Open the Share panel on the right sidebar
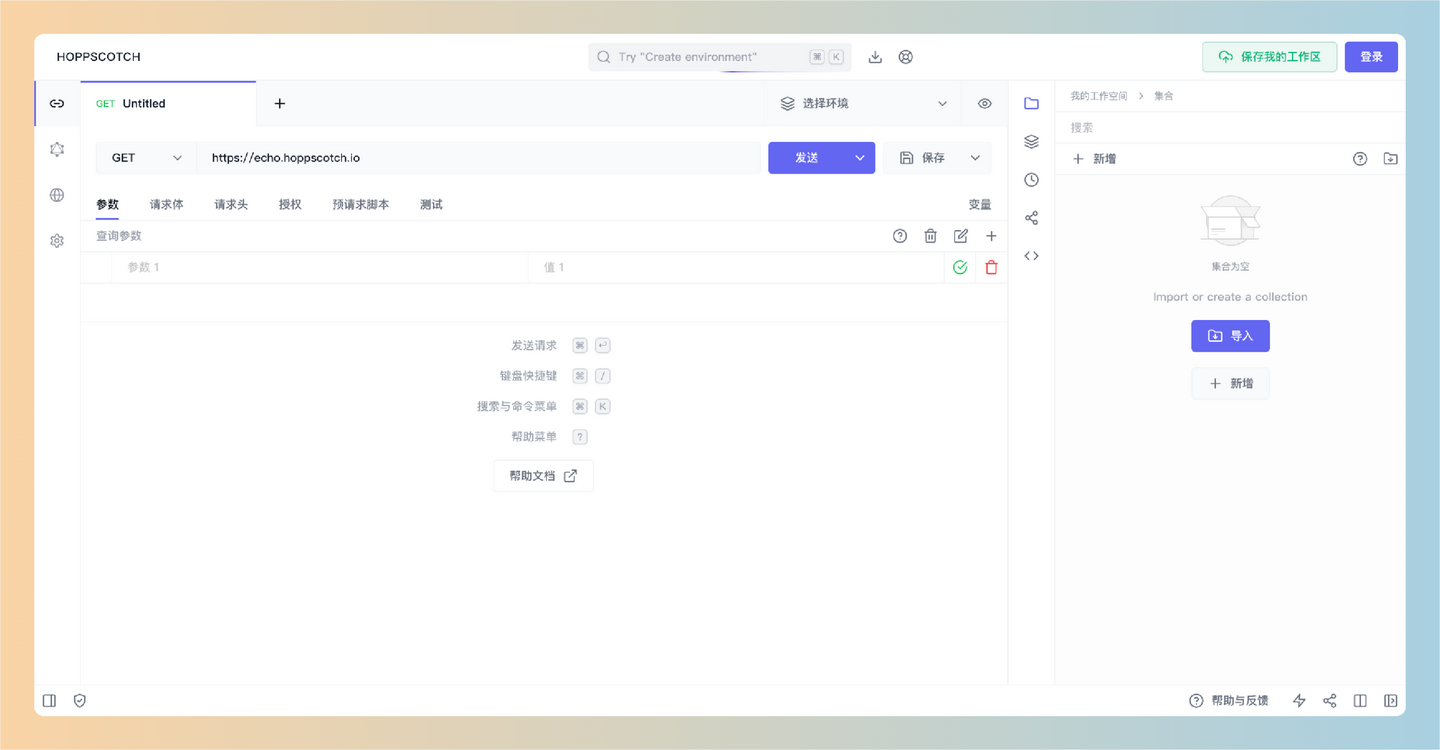The height and width of the screenshot is (750, 1440). pos(1031,217)
